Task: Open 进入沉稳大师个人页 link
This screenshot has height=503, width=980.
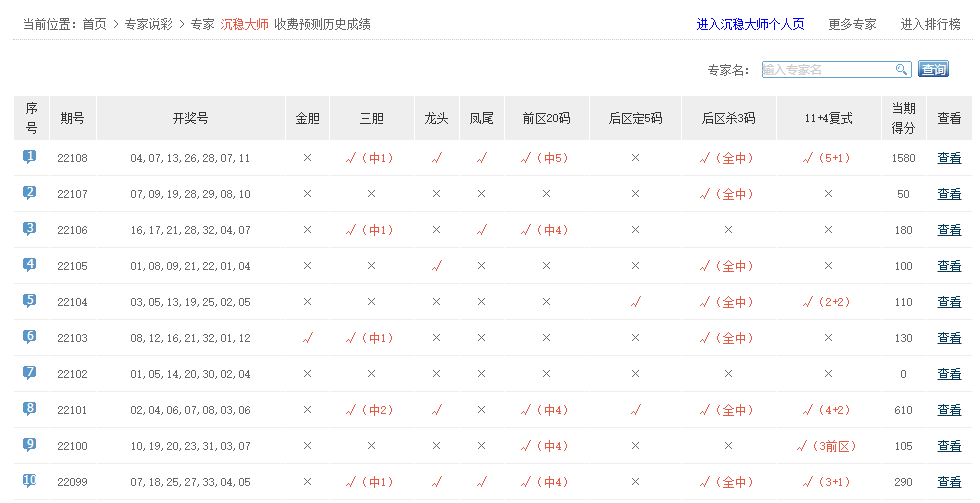Action: coord(750,24)
